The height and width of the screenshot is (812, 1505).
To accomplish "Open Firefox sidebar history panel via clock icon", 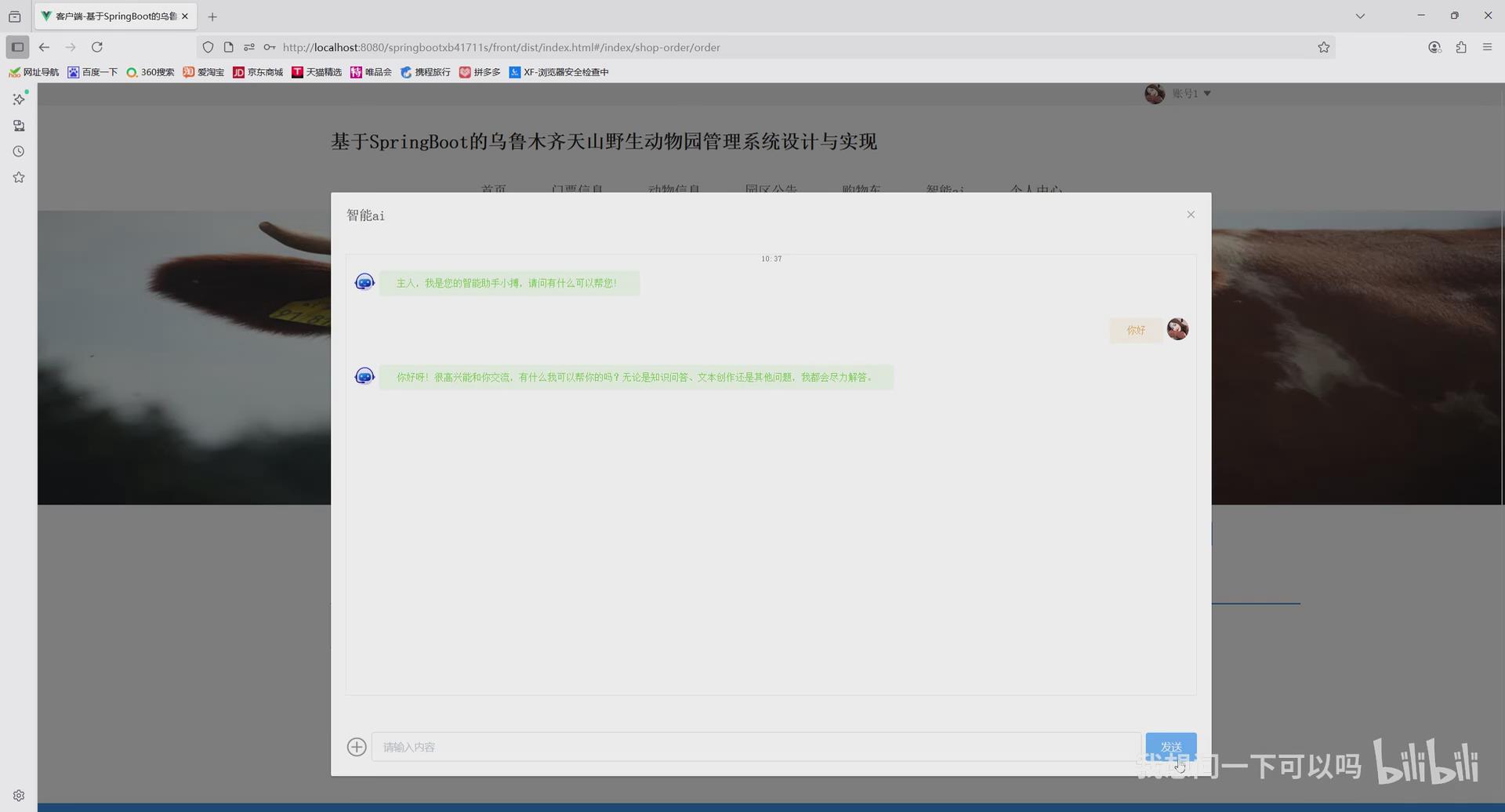I will [18, 151].
